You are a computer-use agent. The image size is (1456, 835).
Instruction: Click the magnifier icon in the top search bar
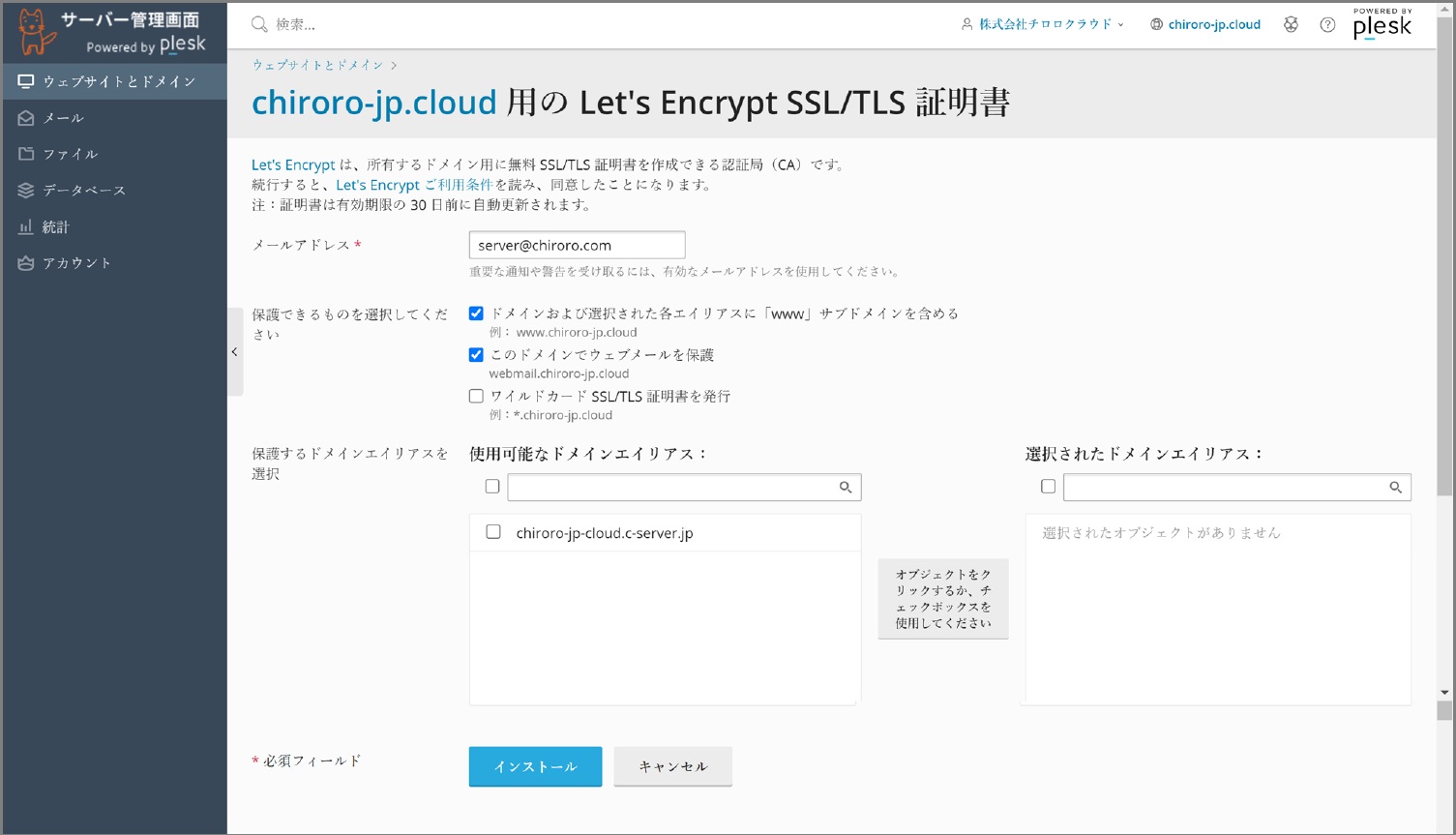[x=259, y=24]
